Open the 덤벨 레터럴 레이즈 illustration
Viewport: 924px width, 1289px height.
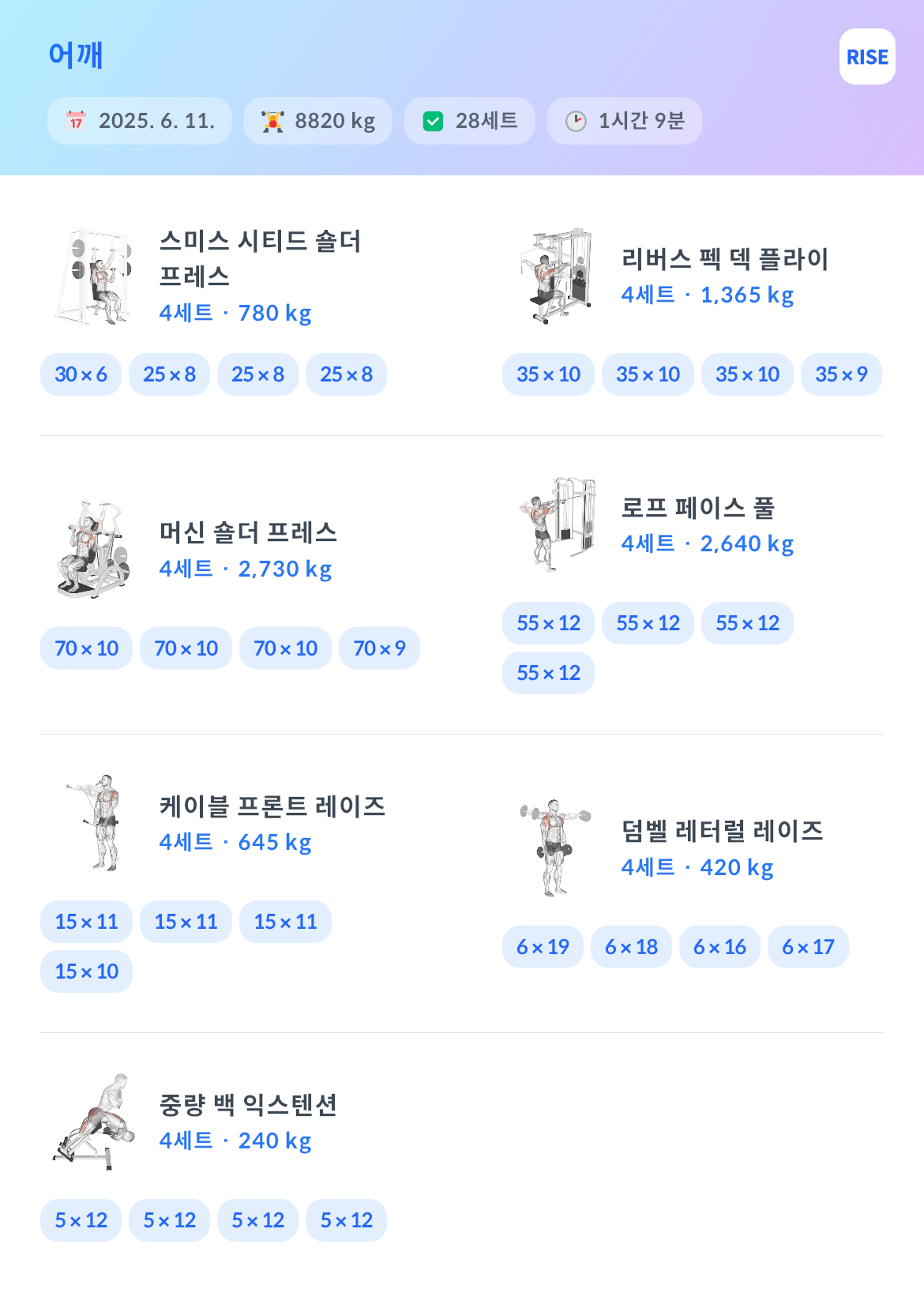pos(556,848)
